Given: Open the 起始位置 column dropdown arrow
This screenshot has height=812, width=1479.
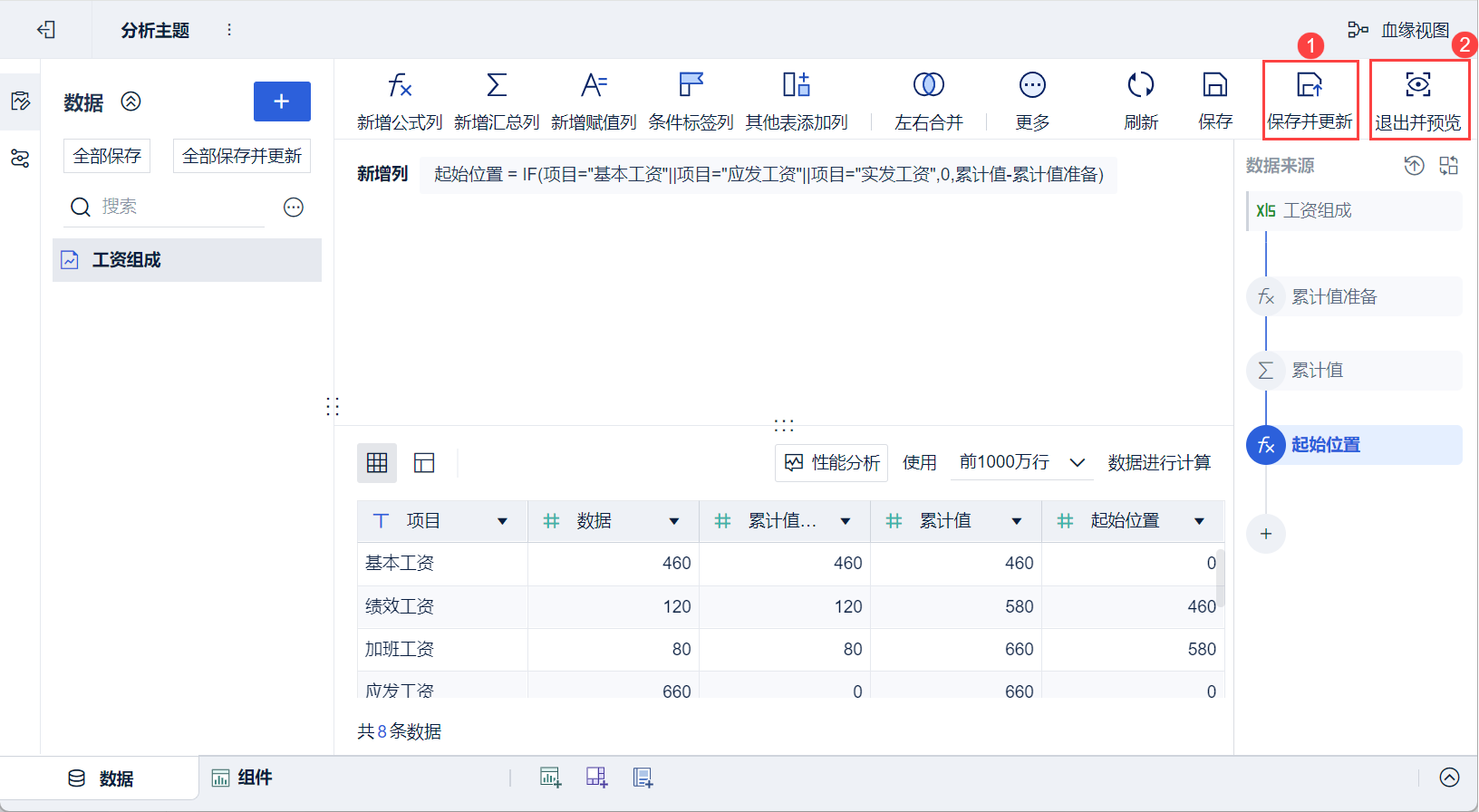Looking at the screenshot, I should 1199,521.
